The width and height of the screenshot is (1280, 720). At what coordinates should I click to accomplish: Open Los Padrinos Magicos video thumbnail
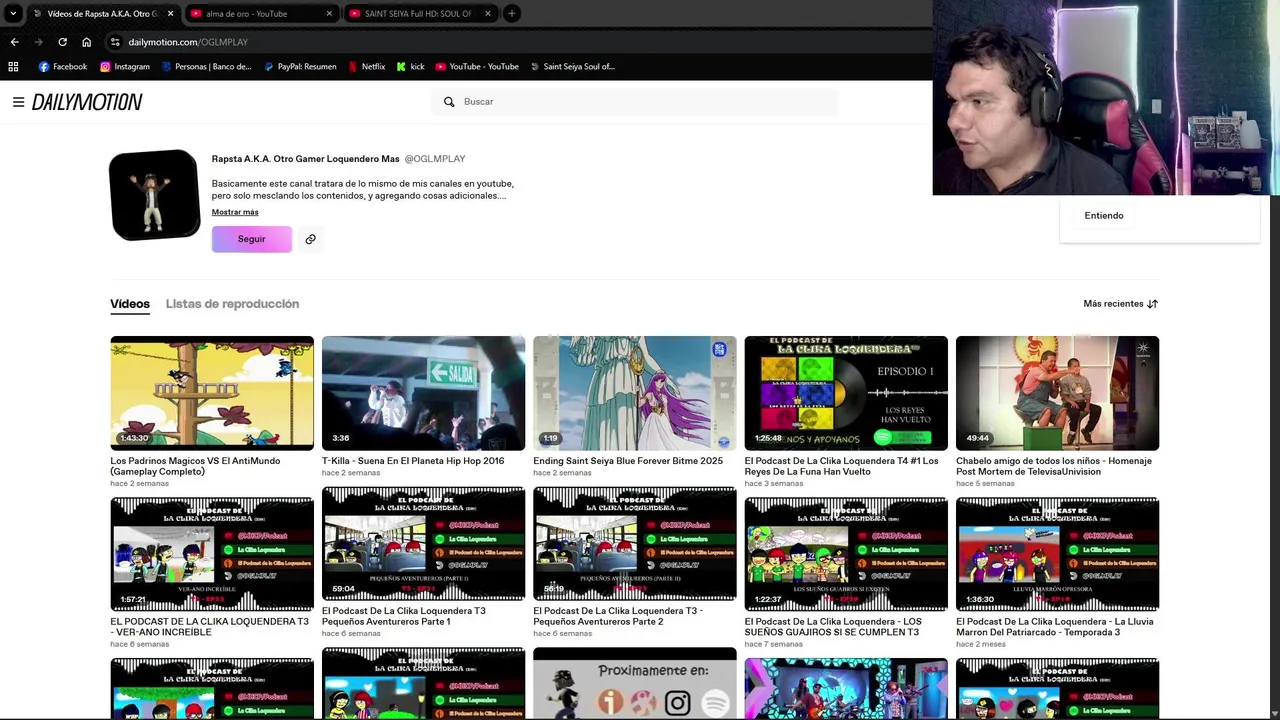(212, 393)
